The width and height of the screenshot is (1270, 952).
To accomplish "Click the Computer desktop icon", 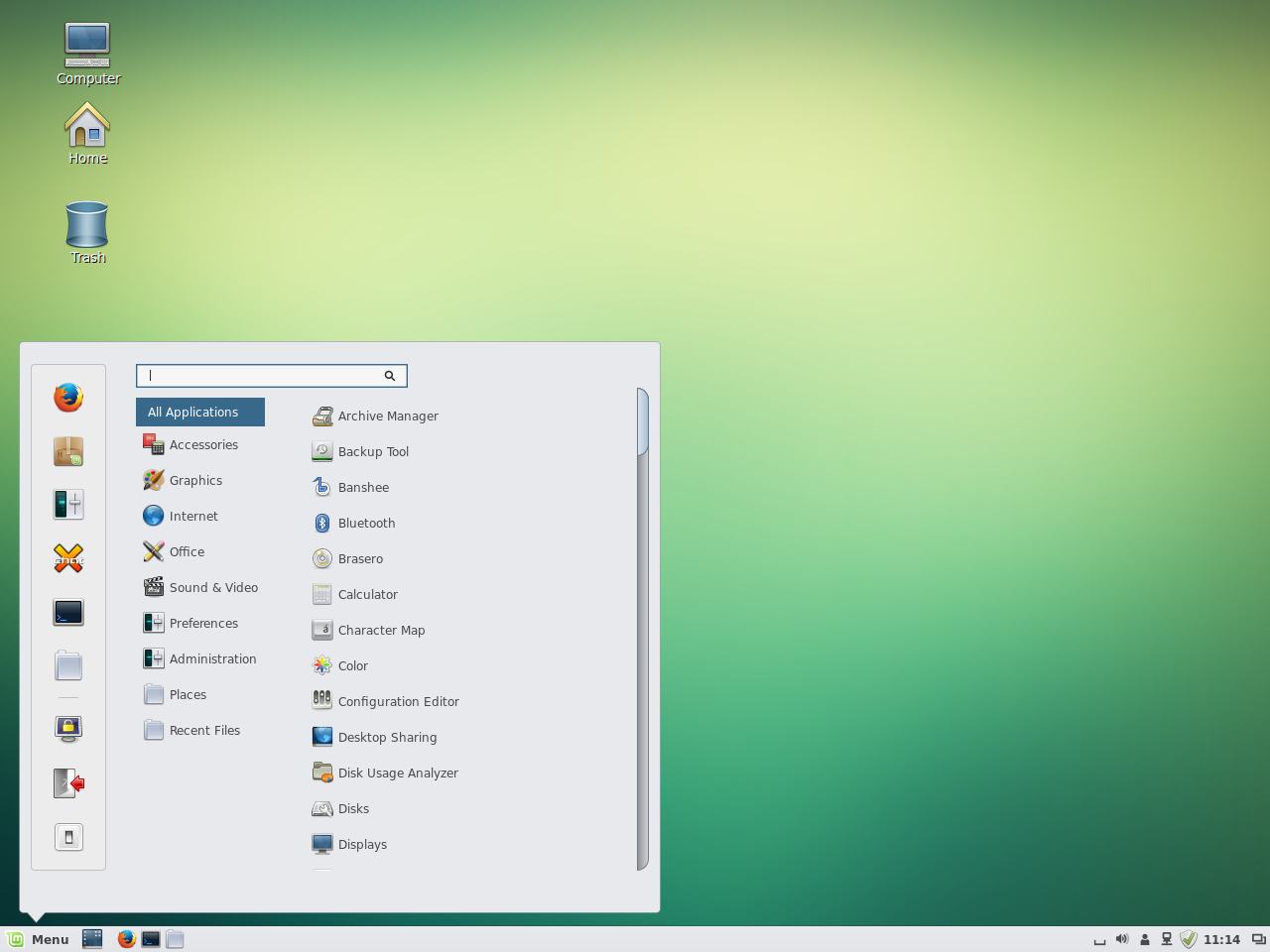I will pyautogui.click(x=87, y=55).
